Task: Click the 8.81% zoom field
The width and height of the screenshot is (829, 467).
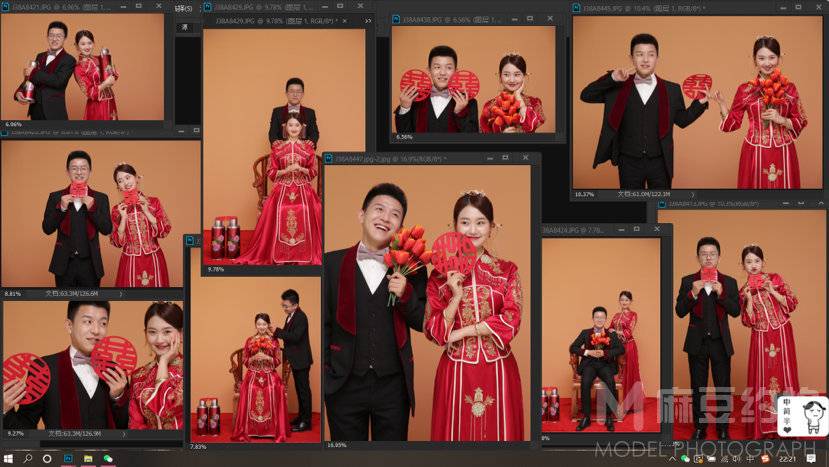Action: pyautogui.click(x=13, y=294)
